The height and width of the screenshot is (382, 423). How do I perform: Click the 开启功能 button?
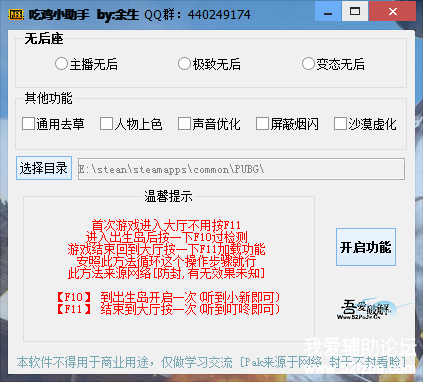[366, 247]
